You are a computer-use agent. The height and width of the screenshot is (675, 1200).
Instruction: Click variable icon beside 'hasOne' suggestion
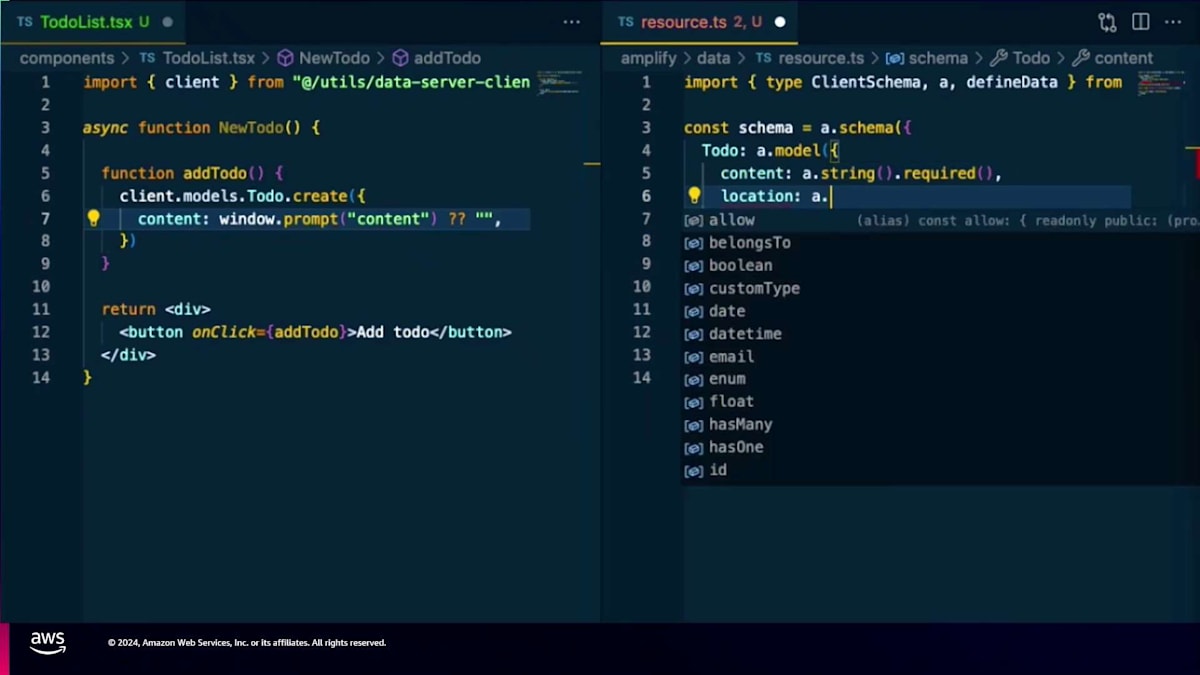point(693,448)
